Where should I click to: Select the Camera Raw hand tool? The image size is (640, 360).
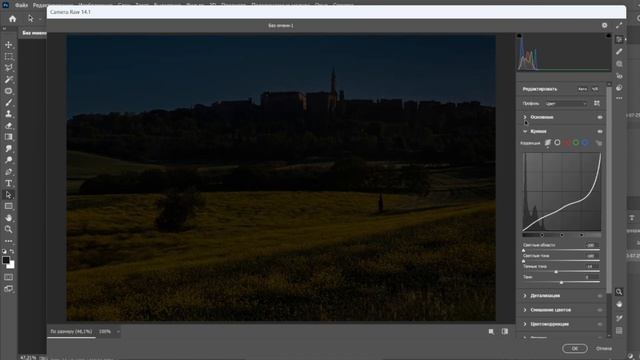pyautogui.click(x=619, y=304)
